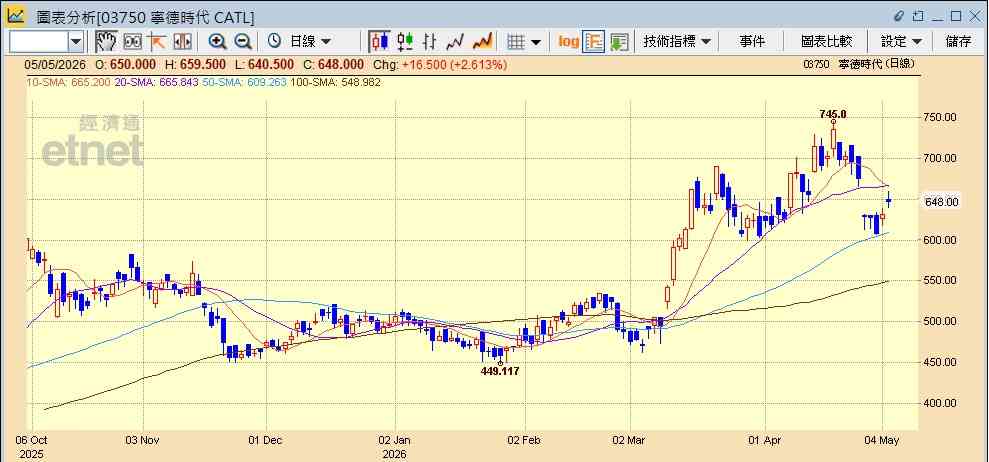Click the 03750 寧德時代 (日線) label
Image resolution: width=989 pixels, height=462 pixels.
pos(859,64)
